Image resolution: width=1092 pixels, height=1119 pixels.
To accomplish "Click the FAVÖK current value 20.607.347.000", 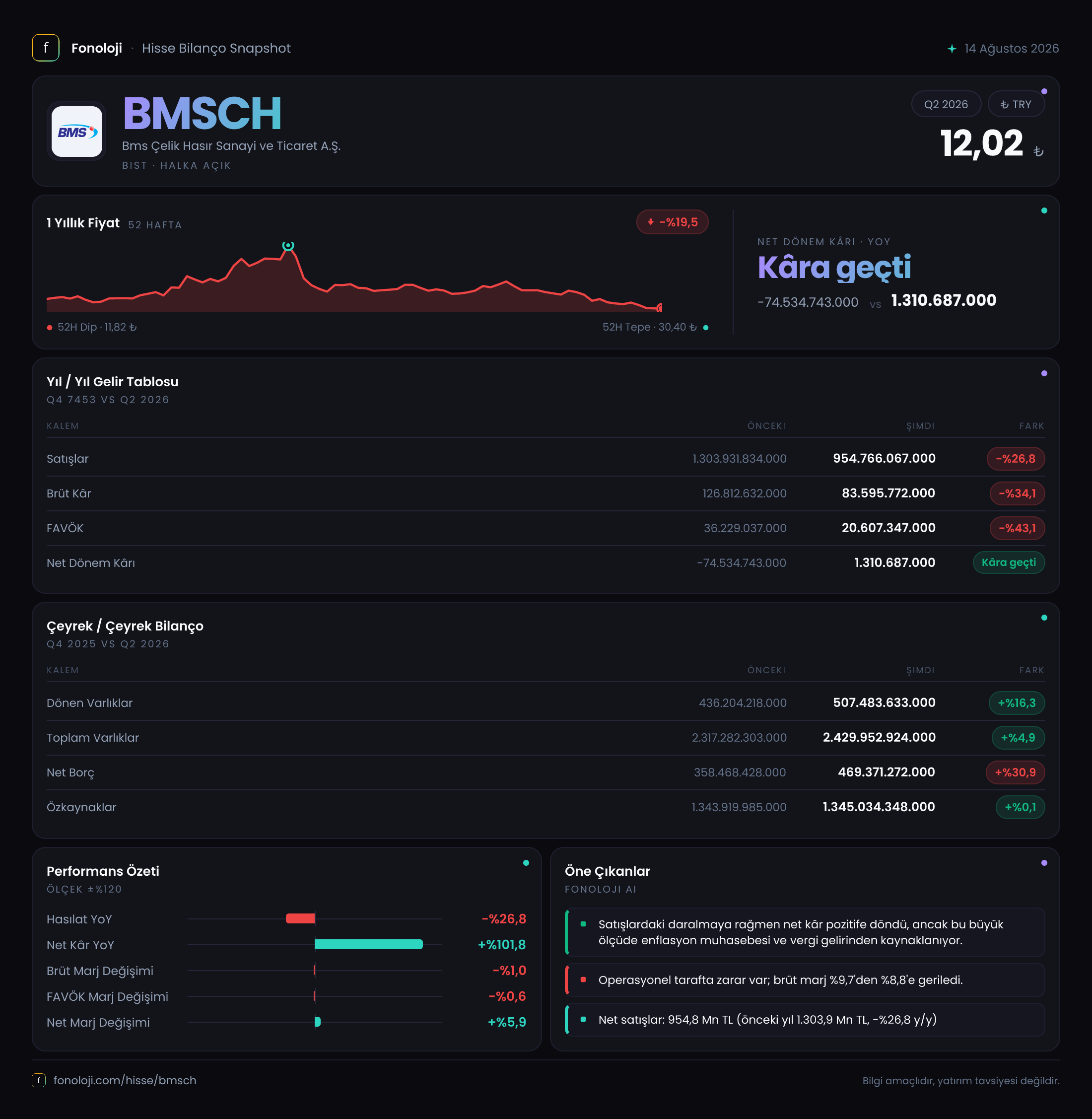I will tap(888, 528).
